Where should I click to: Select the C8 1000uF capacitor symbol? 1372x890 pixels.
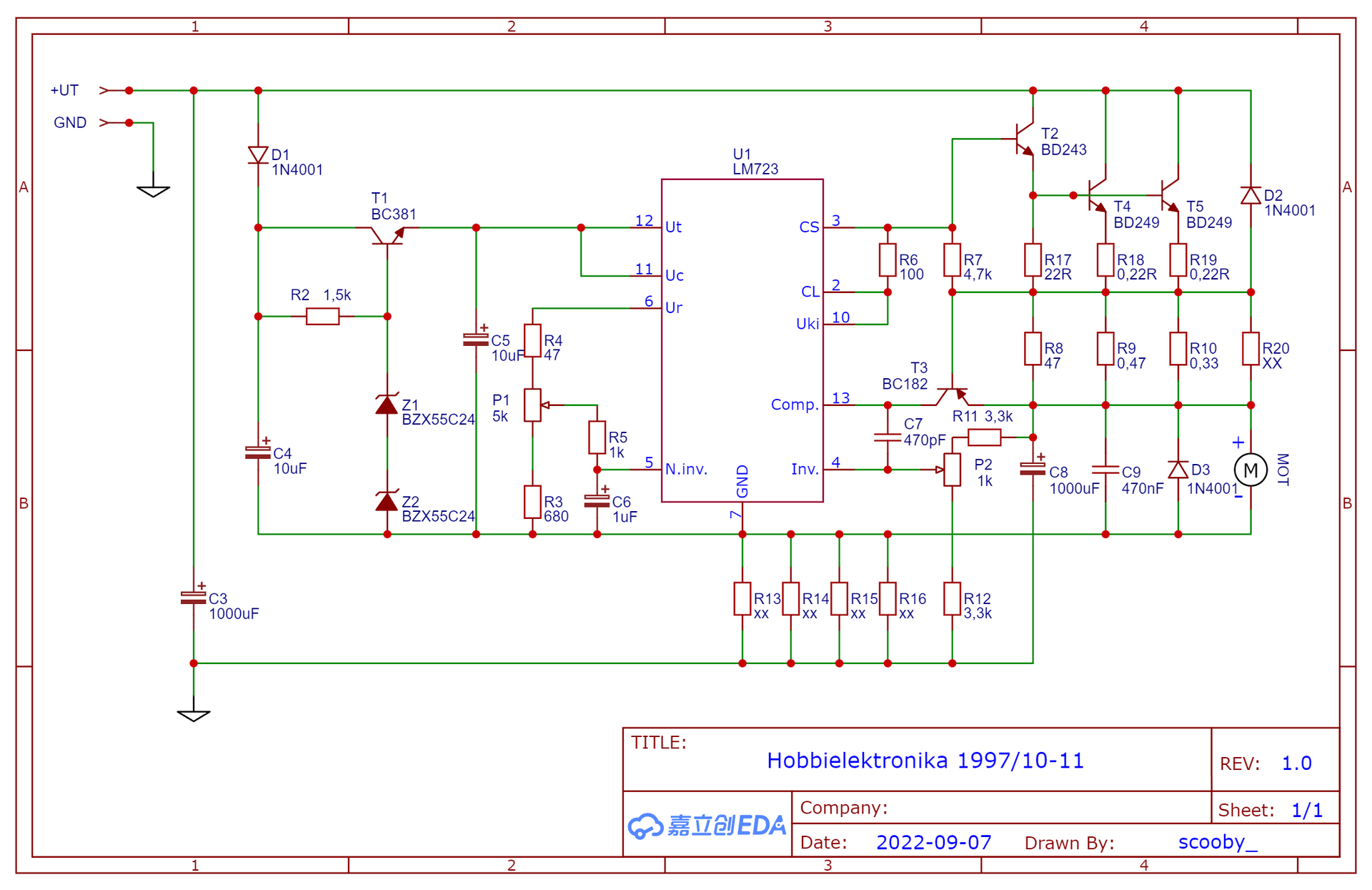click(1033, 469)
